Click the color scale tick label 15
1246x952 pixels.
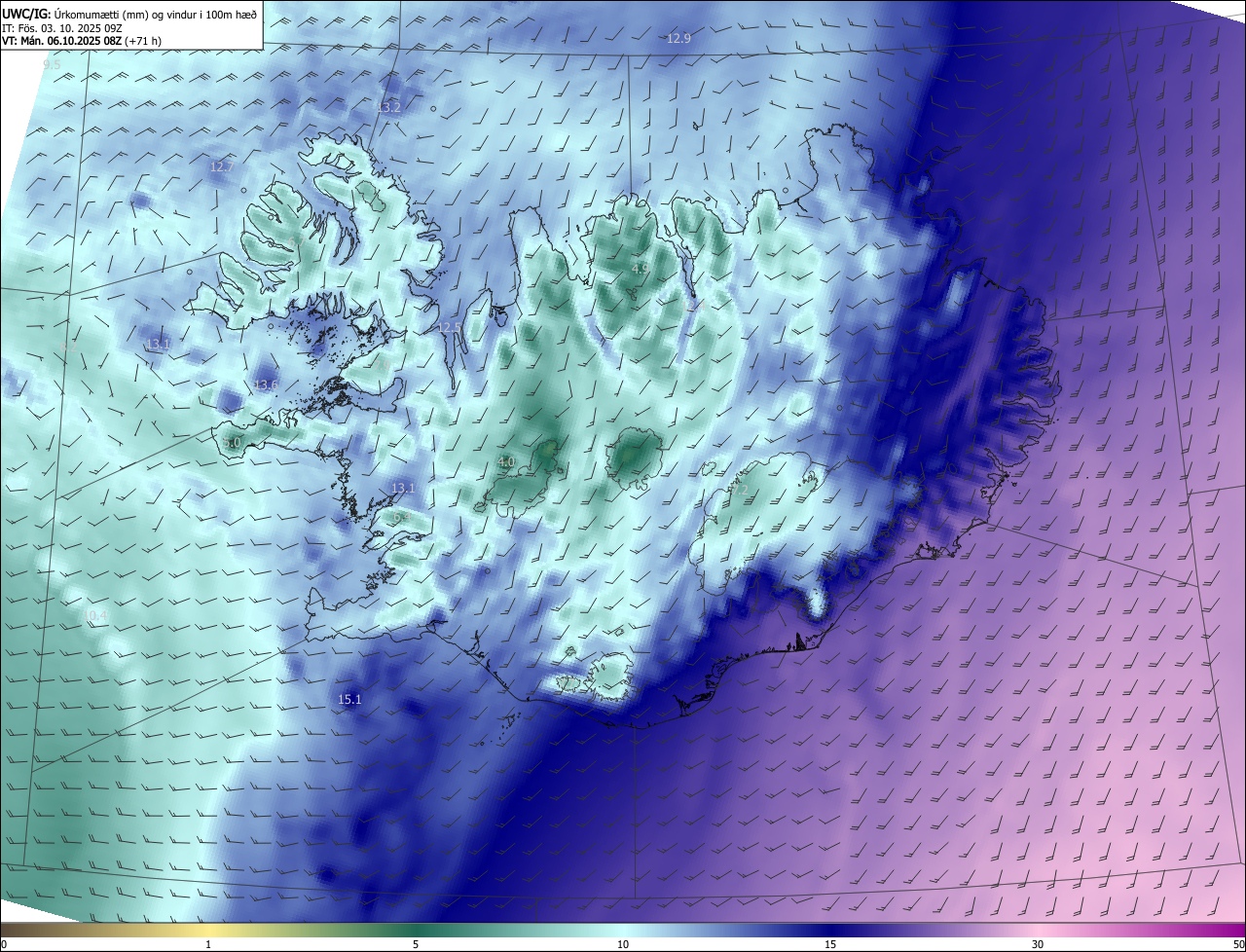tap(830, 944)
